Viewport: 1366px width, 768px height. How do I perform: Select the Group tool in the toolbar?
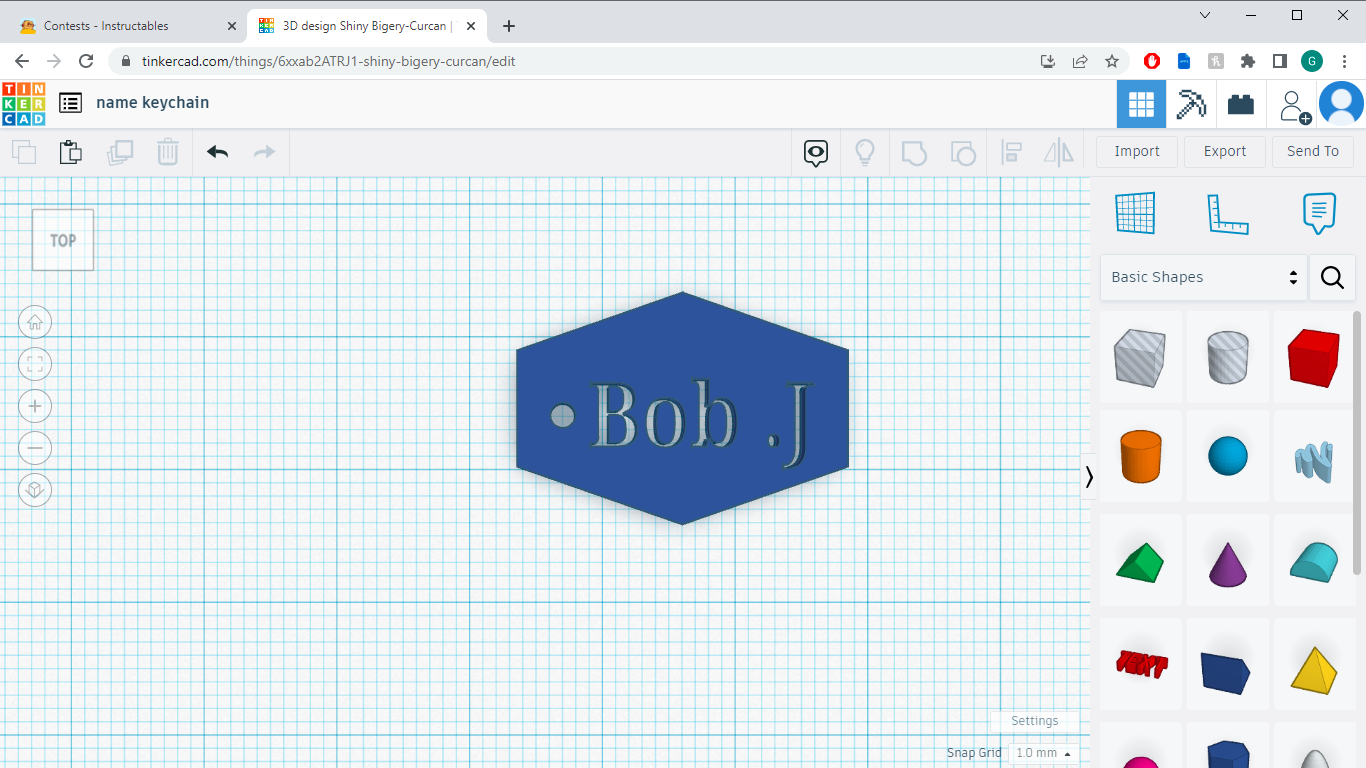pyautogui.click(x=914, y=152)
